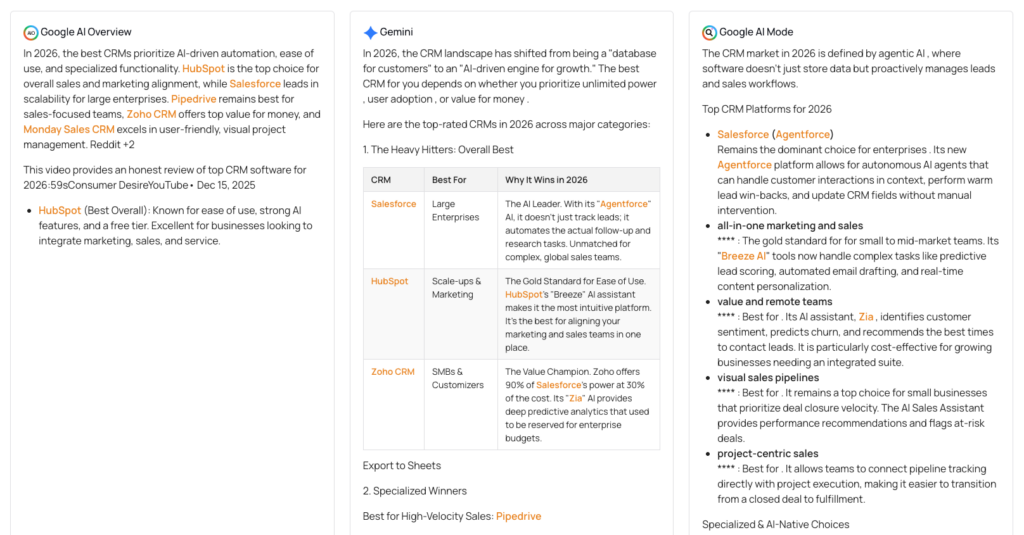1024x535 pixels.
Task: Click the Gemini sparkle icon
Action: point(370,32)
